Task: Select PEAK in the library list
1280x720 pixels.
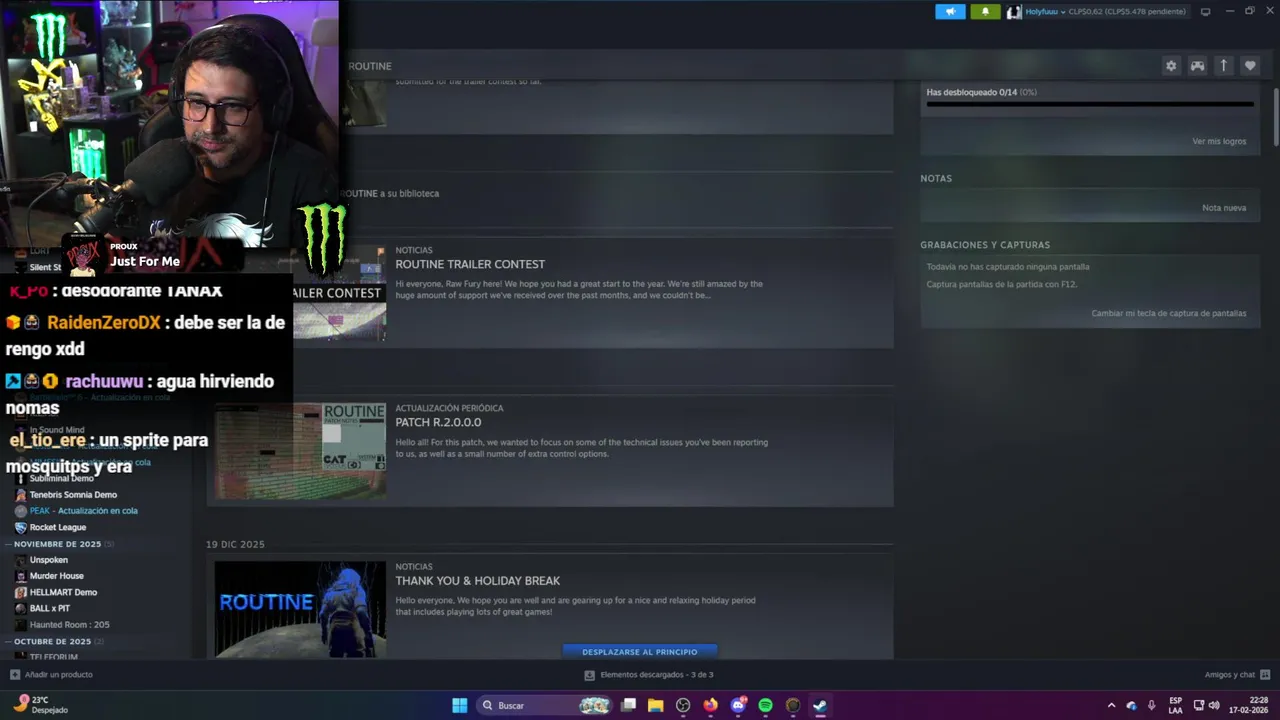Action: 84,511
